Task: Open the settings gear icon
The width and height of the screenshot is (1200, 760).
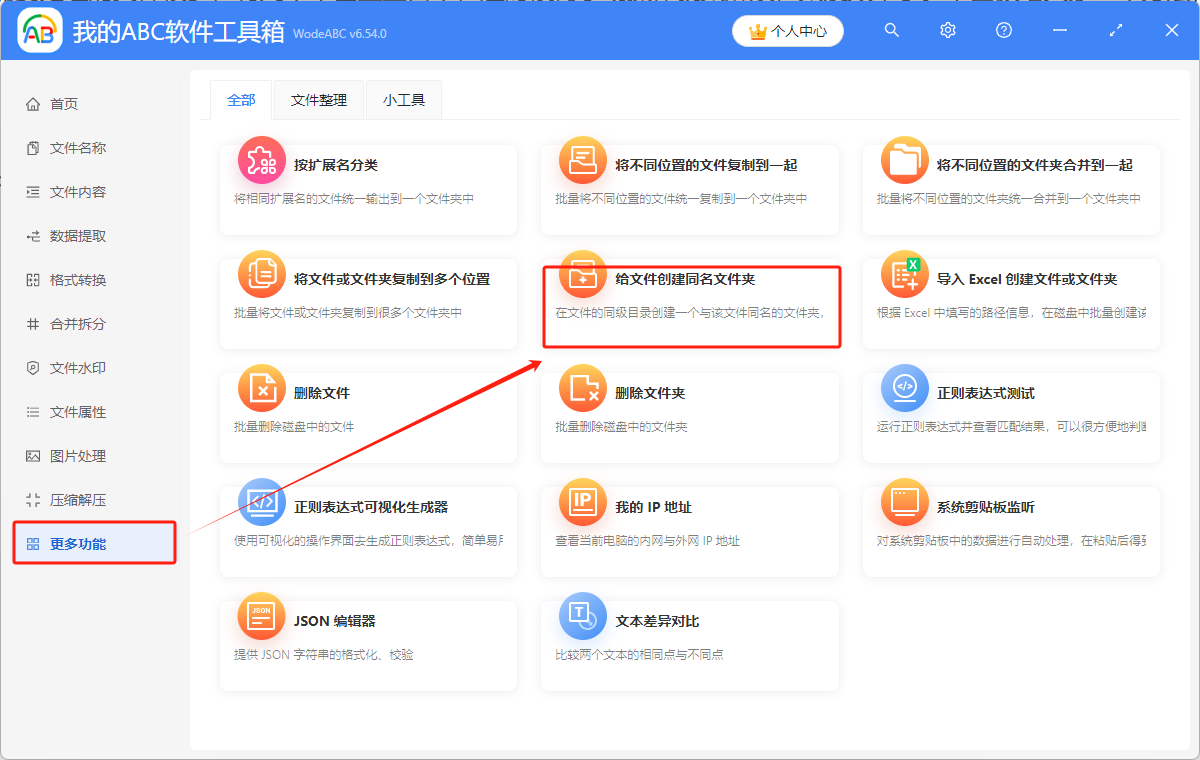Action: pyautogui.click(x=947, y=30)
